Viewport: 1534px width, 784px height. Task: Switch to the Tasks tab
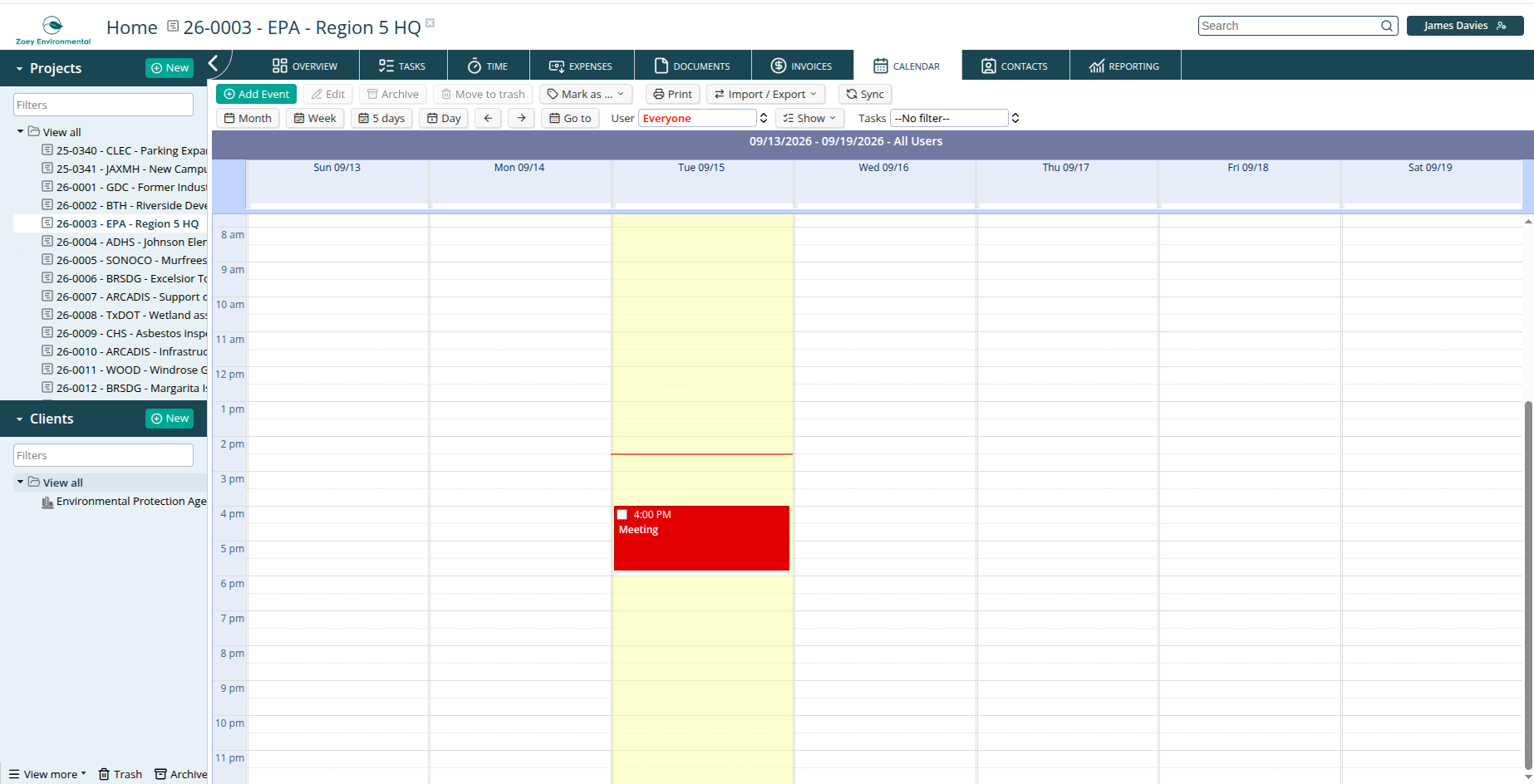(x=402, y=66)
